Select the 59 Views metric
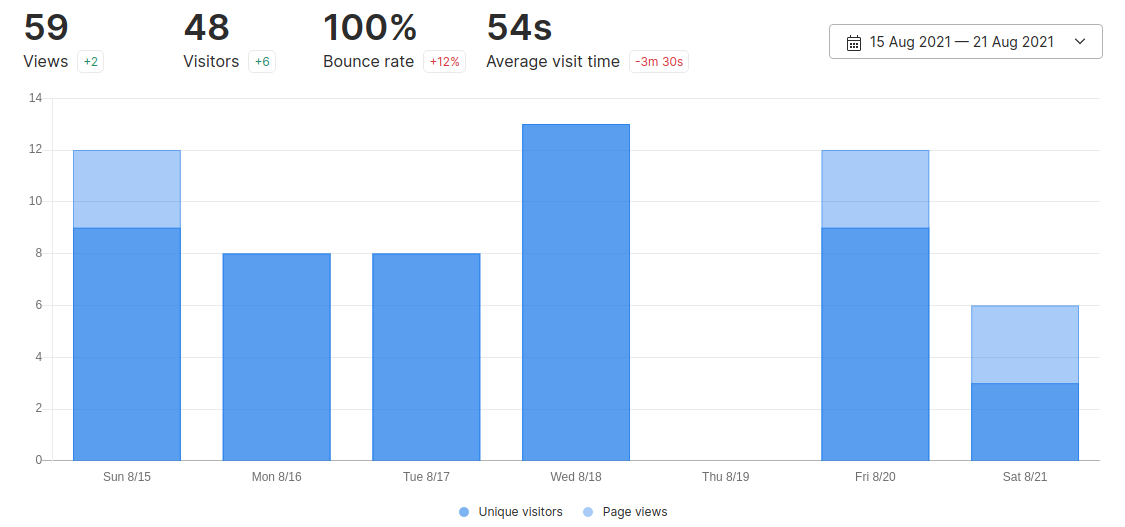Image resolution: width=1125 pixels, height=527 pixels. coord(46,29)
